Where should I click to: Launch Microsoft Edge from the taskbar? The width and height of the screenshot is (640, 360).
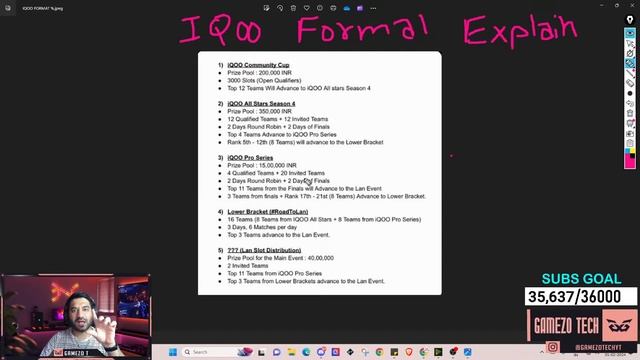[x=306, y=352]
